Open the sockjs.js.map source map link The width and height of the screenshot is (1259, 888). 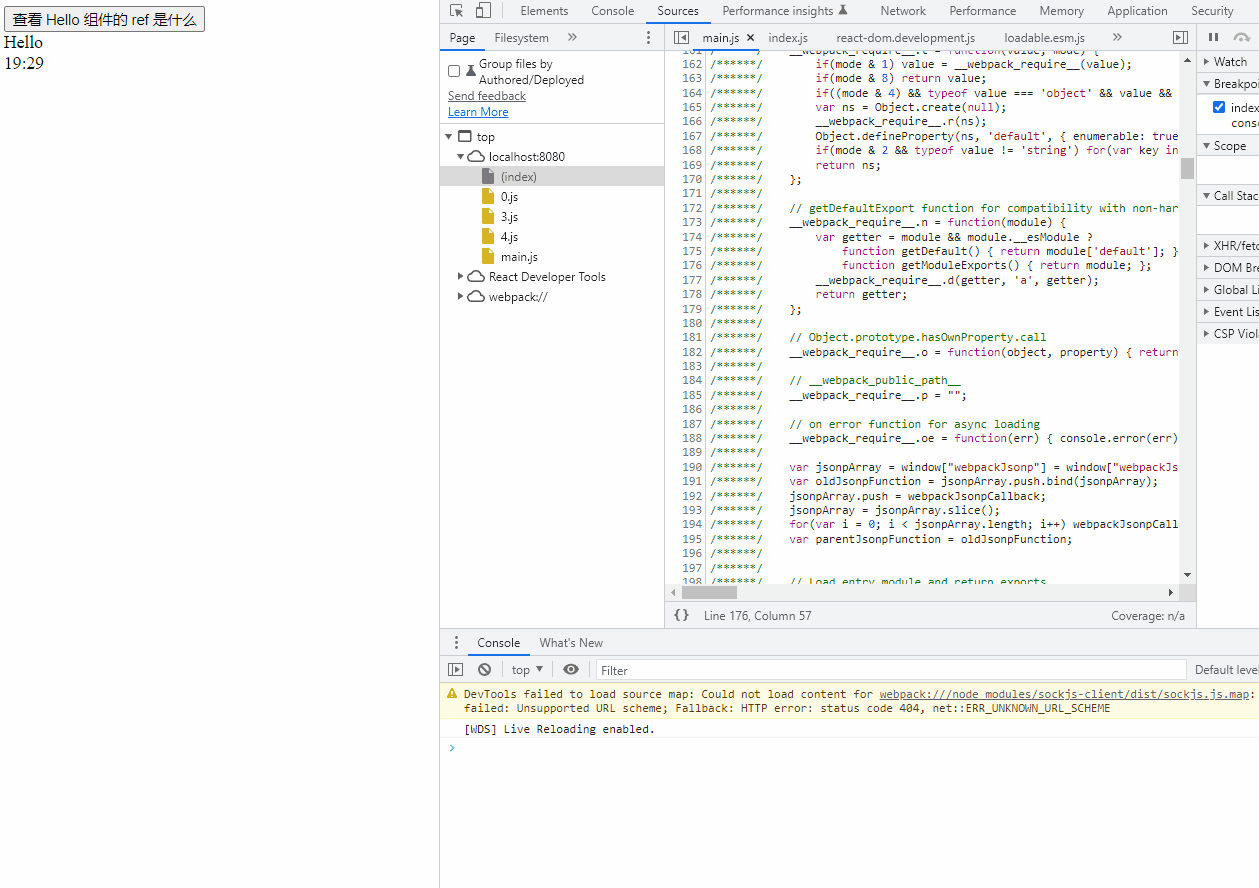(x=1064, y=694)
